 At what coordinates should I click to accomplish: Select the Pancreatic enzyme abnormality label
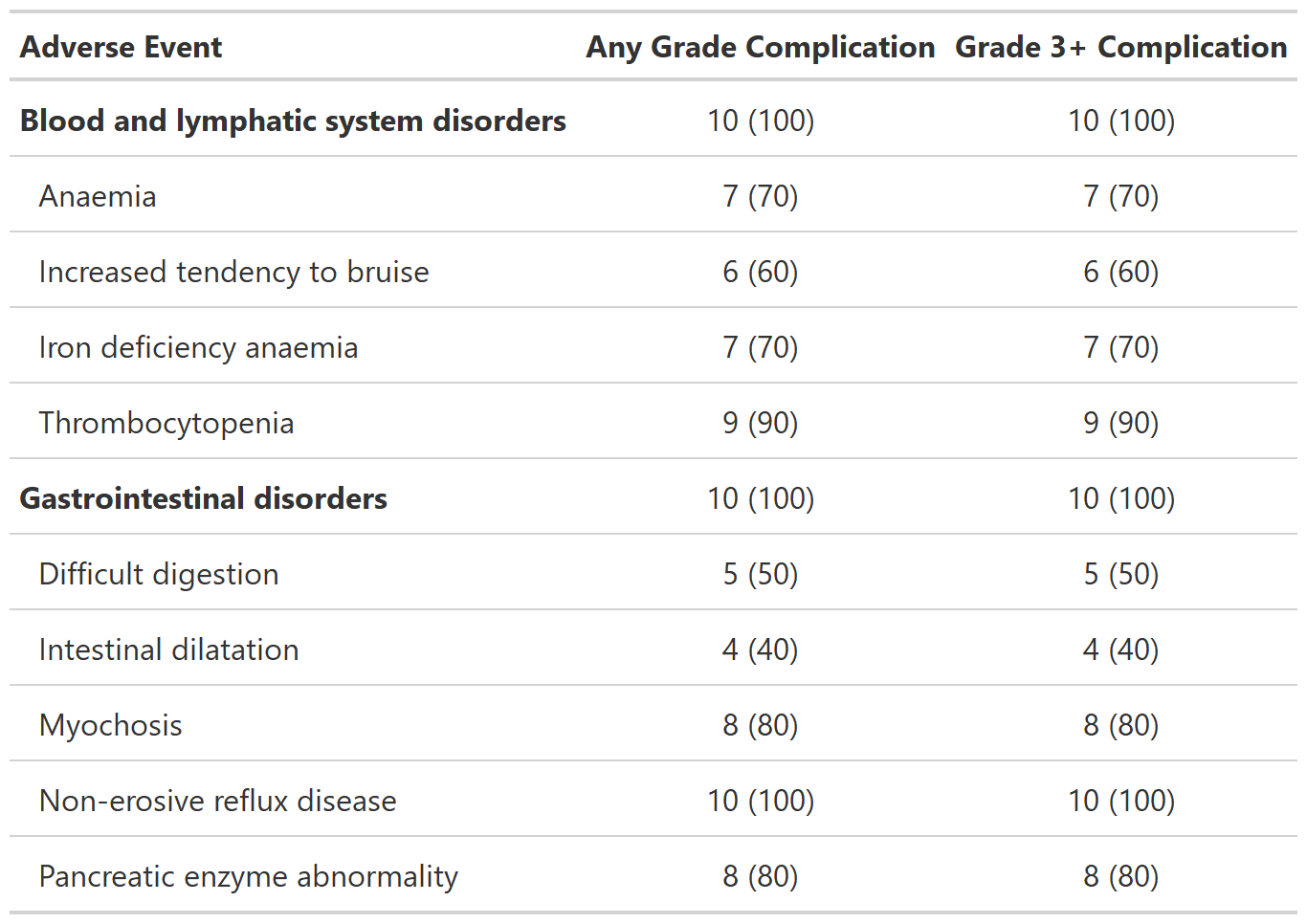click(x=248, y=876)
